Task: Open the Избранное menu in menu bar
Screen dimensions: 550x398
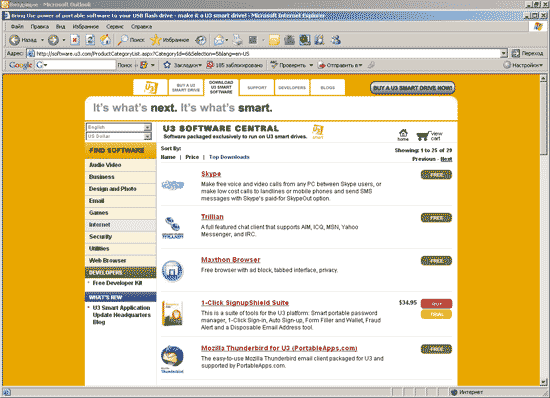Action: coord(86,27)
